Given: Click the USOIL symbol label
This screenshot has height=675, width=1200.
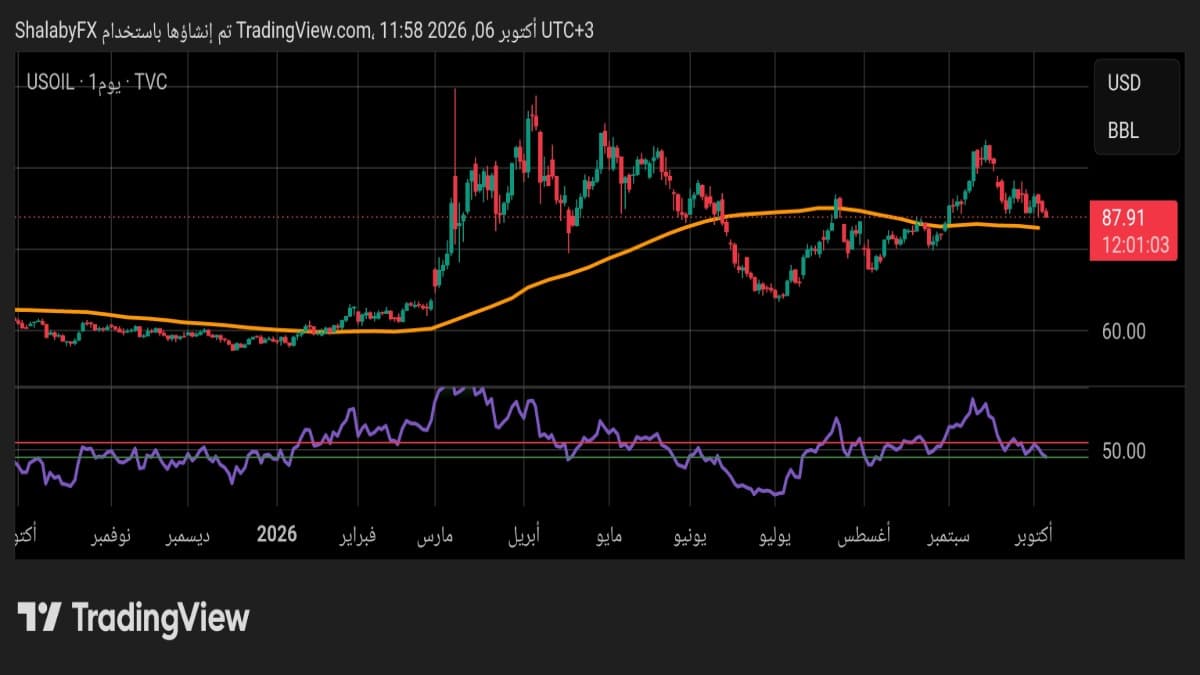Looking at the screenshot, I should click(x=50, y=82).
